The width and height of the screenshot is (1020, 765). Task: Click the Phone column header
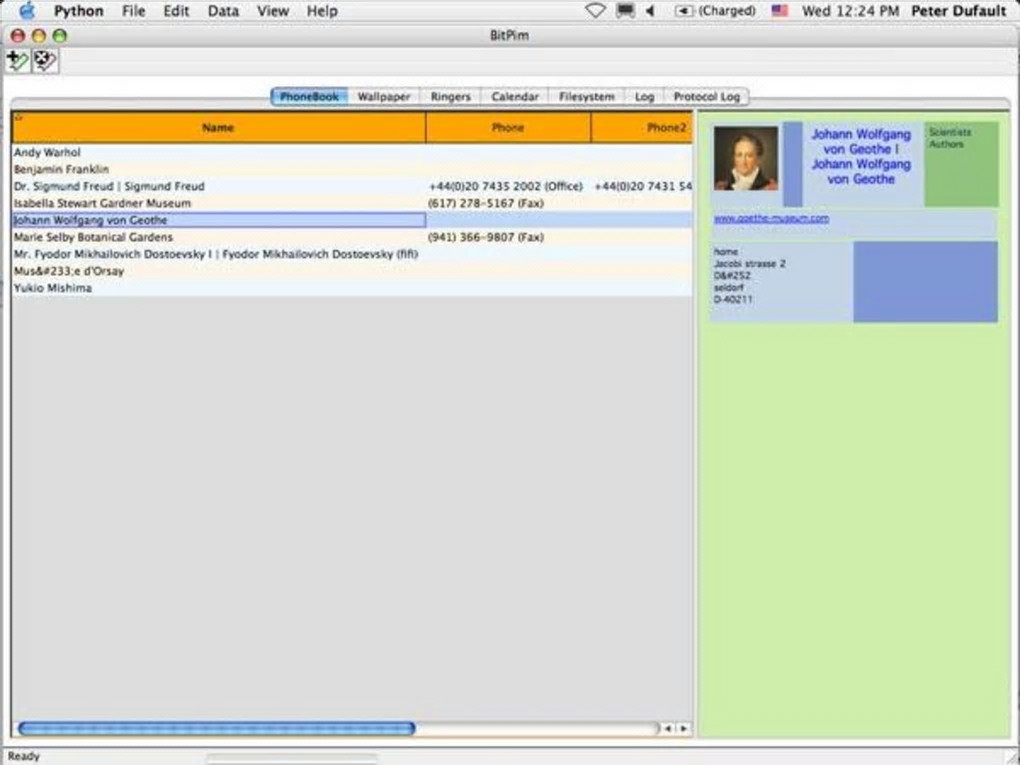[508, 128]
